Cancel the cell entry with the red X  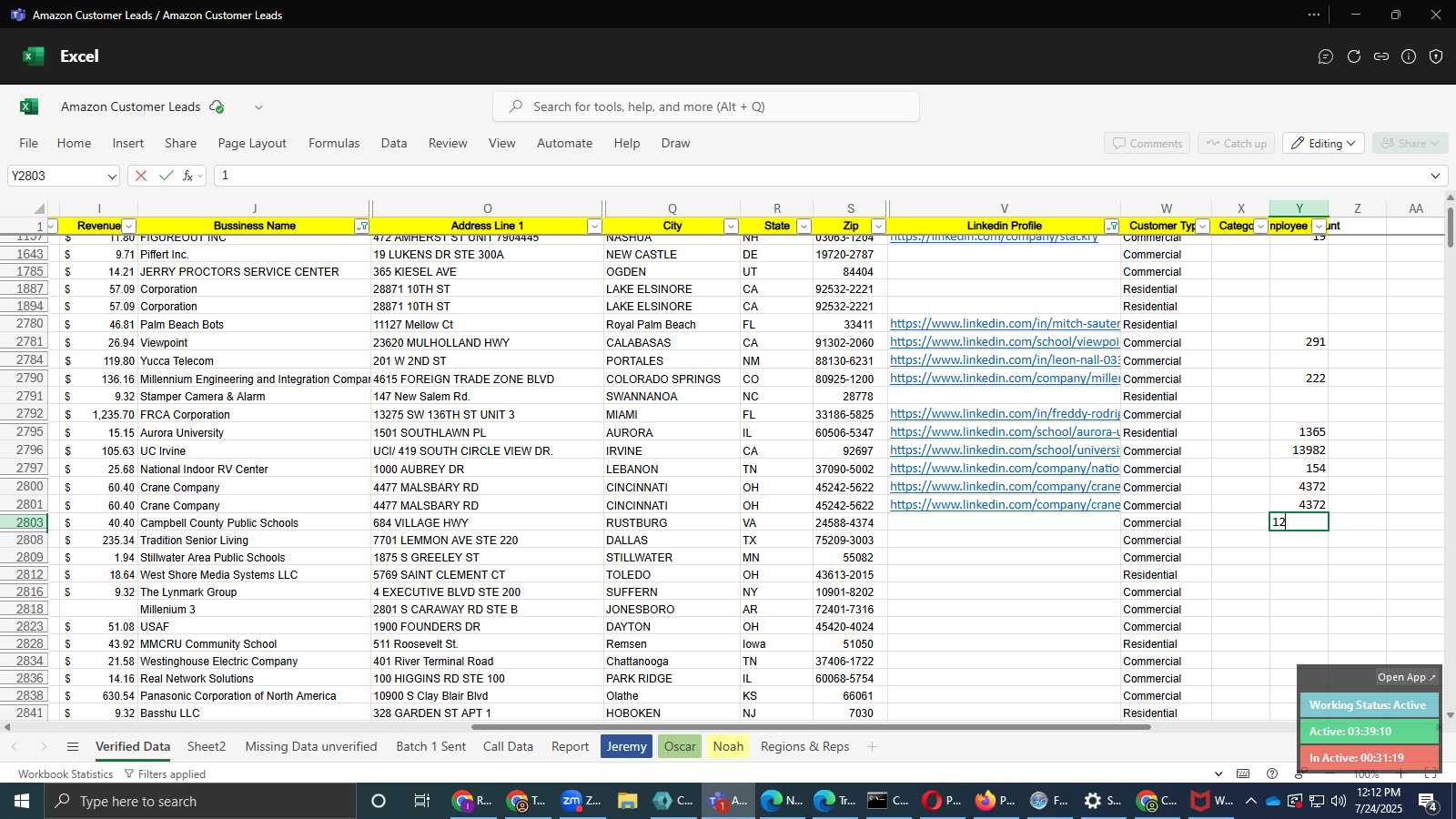point(141,176)
